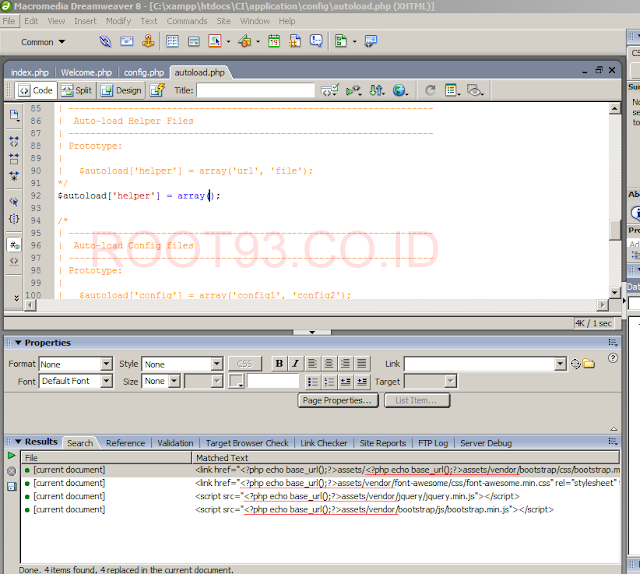This screenshot has height=574, width=640.
Task: Insert a div tag icon
Action: (193, 41)
